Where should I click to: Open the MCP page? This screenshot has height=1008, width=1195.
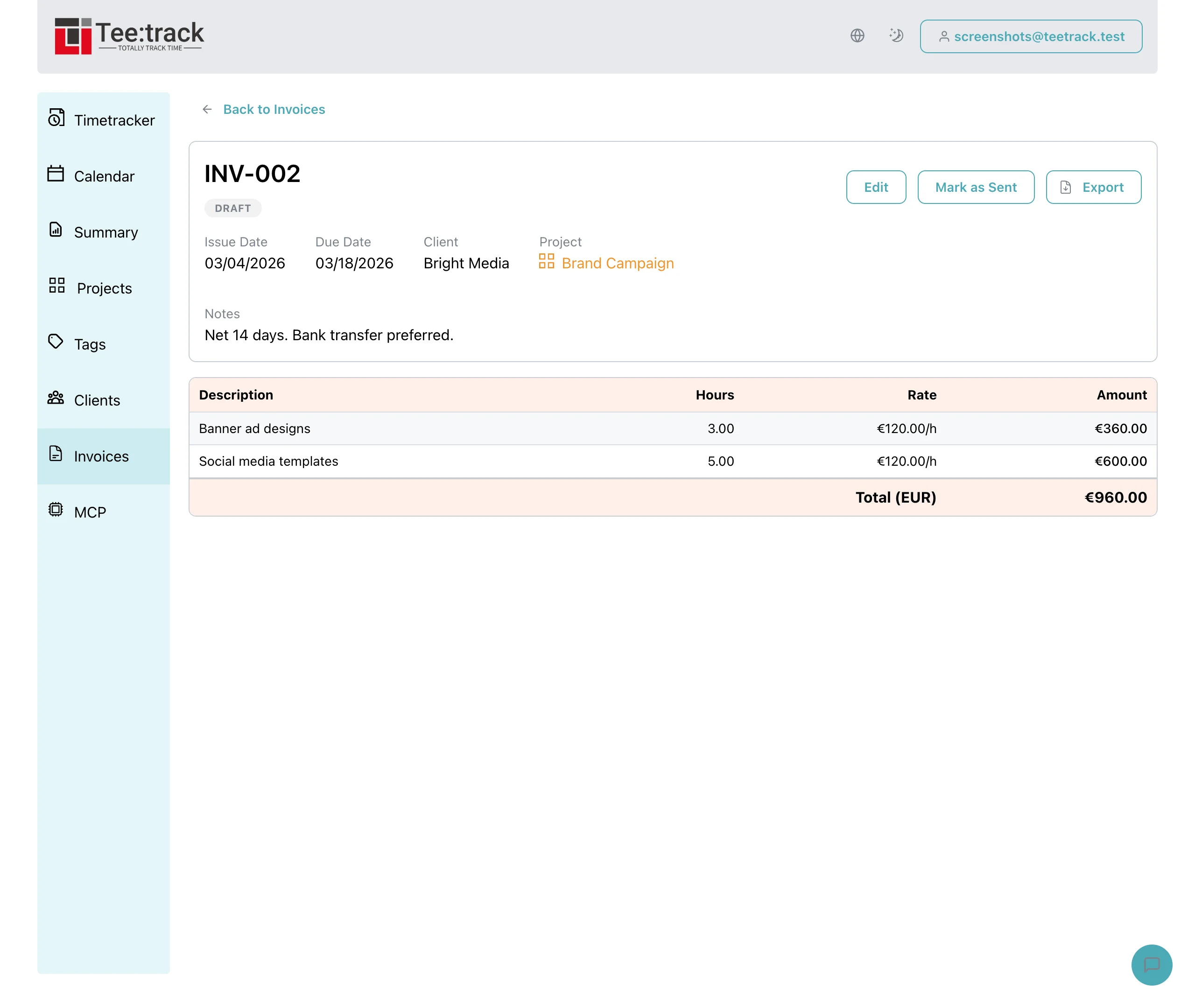(x=104, y=512)
